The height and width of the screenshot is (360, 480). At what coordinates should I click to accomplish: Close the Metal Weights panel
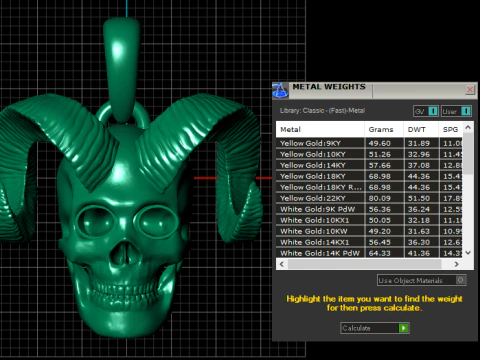470,90
